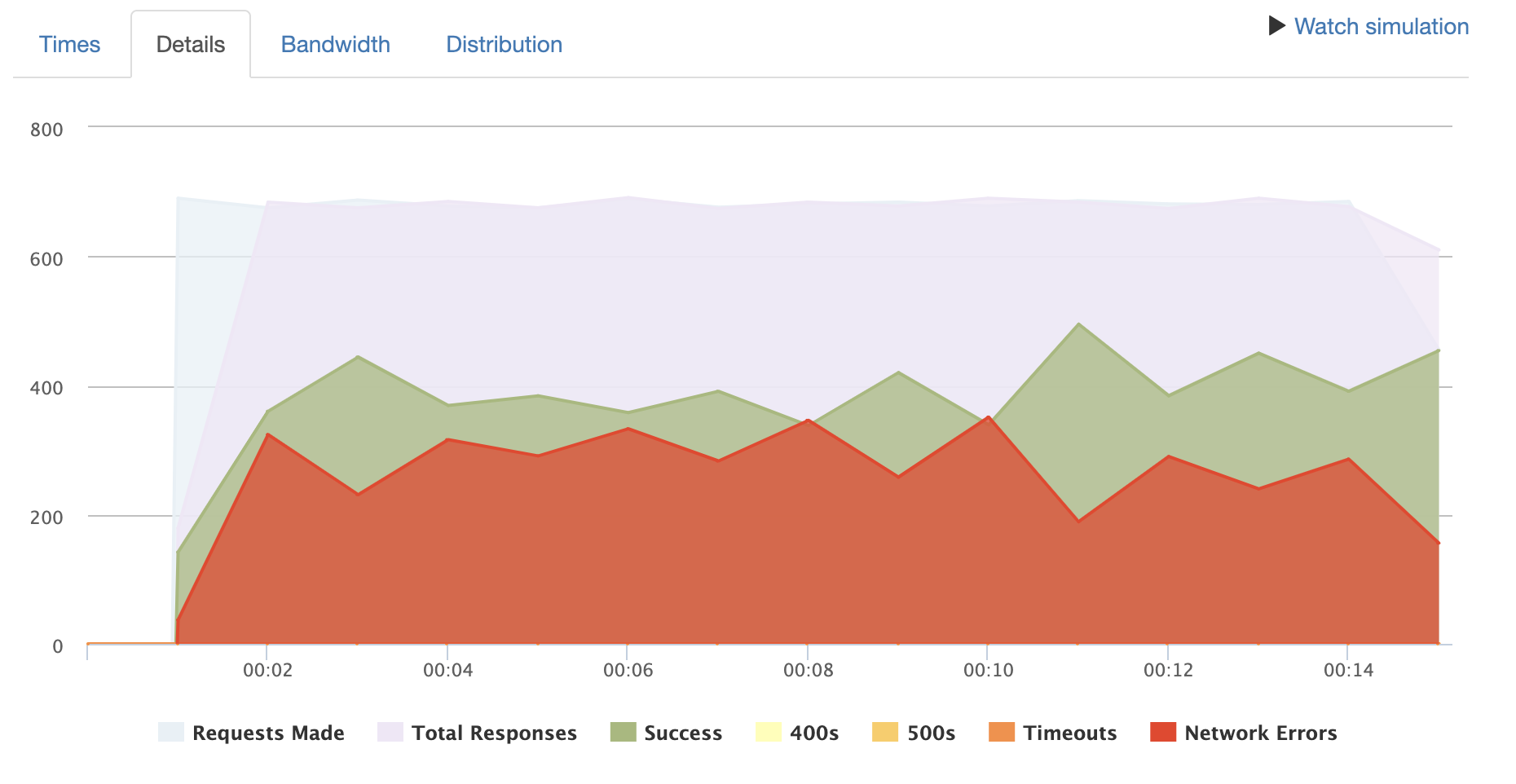1516x784 pixels.
Task: Click the Network Errors dip at 00:11
Action: click(x=1078, y=521)
